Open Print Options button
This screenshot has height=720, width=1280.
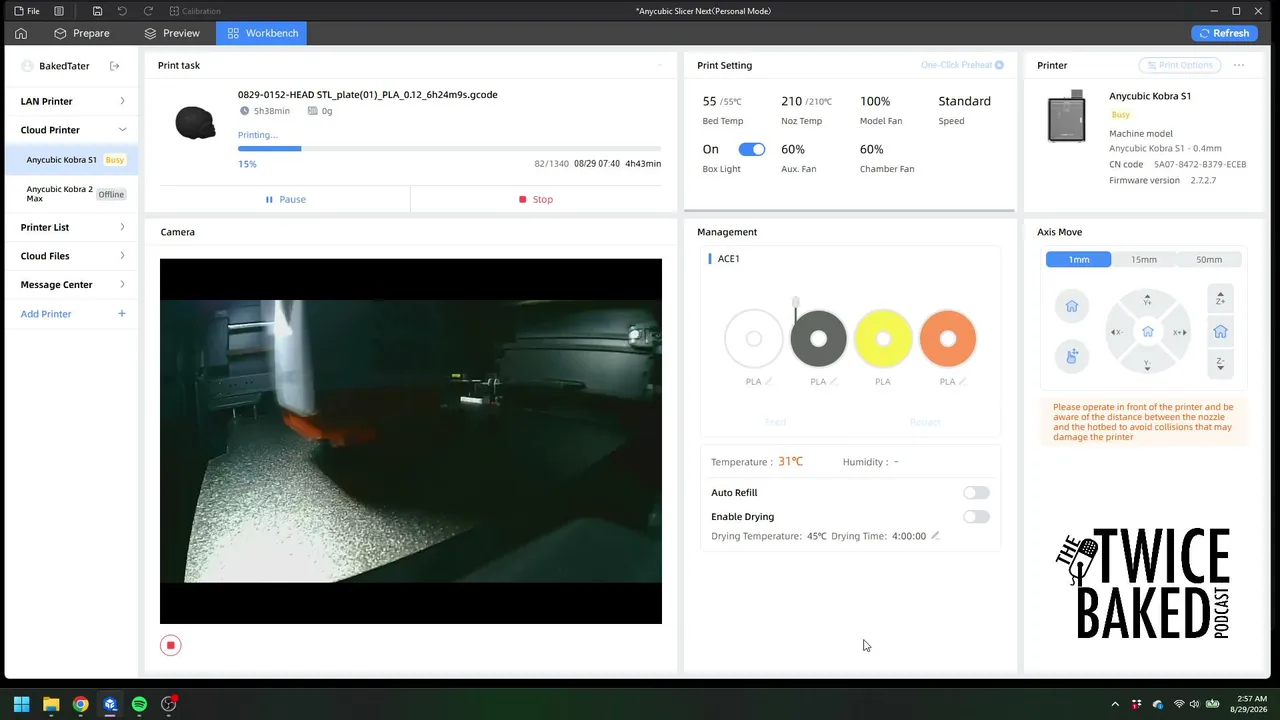[x=1181, y=65]
